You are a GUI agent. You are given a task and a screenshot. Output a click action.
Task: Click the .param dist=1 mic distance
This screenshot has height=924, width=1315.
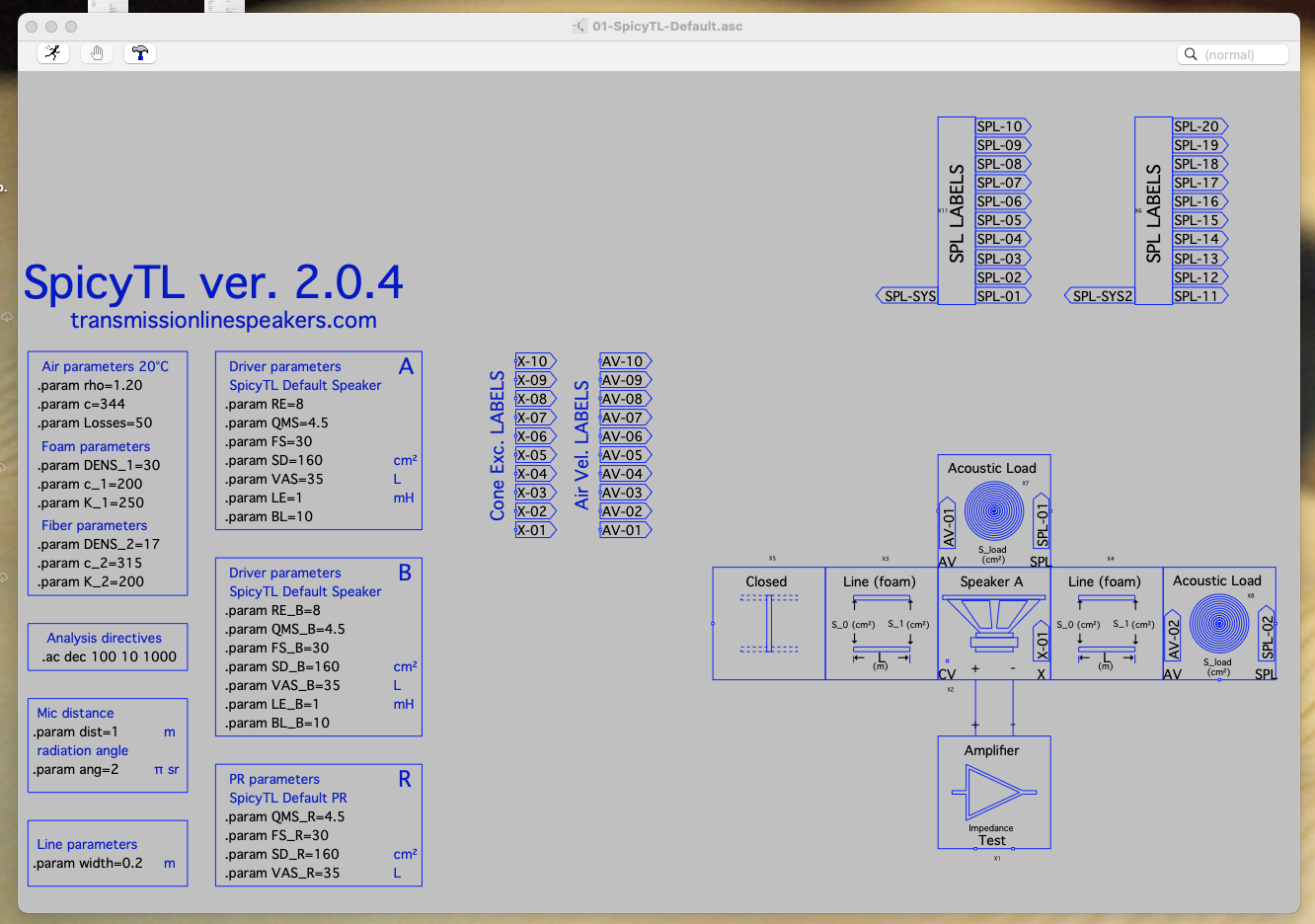coord(75,731)
